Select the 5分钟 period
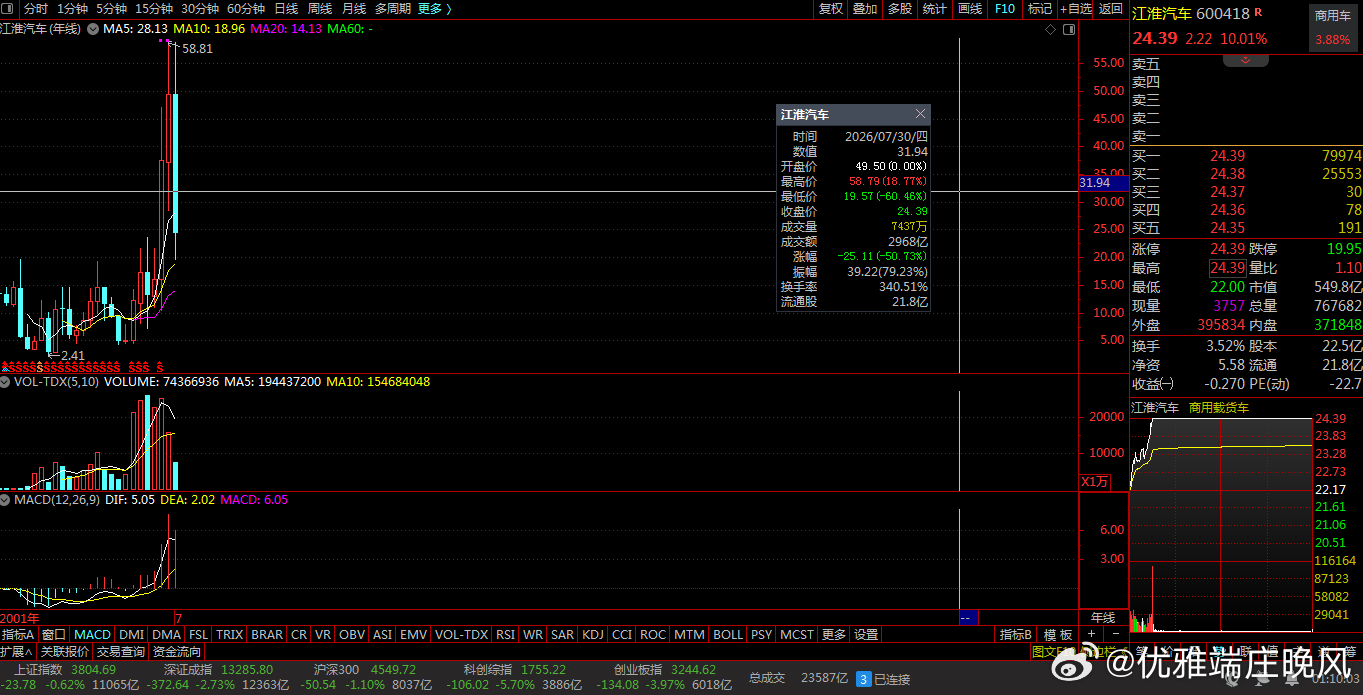Image resolution: width=1363 pixels, height=695 pixels. [111, 9]
